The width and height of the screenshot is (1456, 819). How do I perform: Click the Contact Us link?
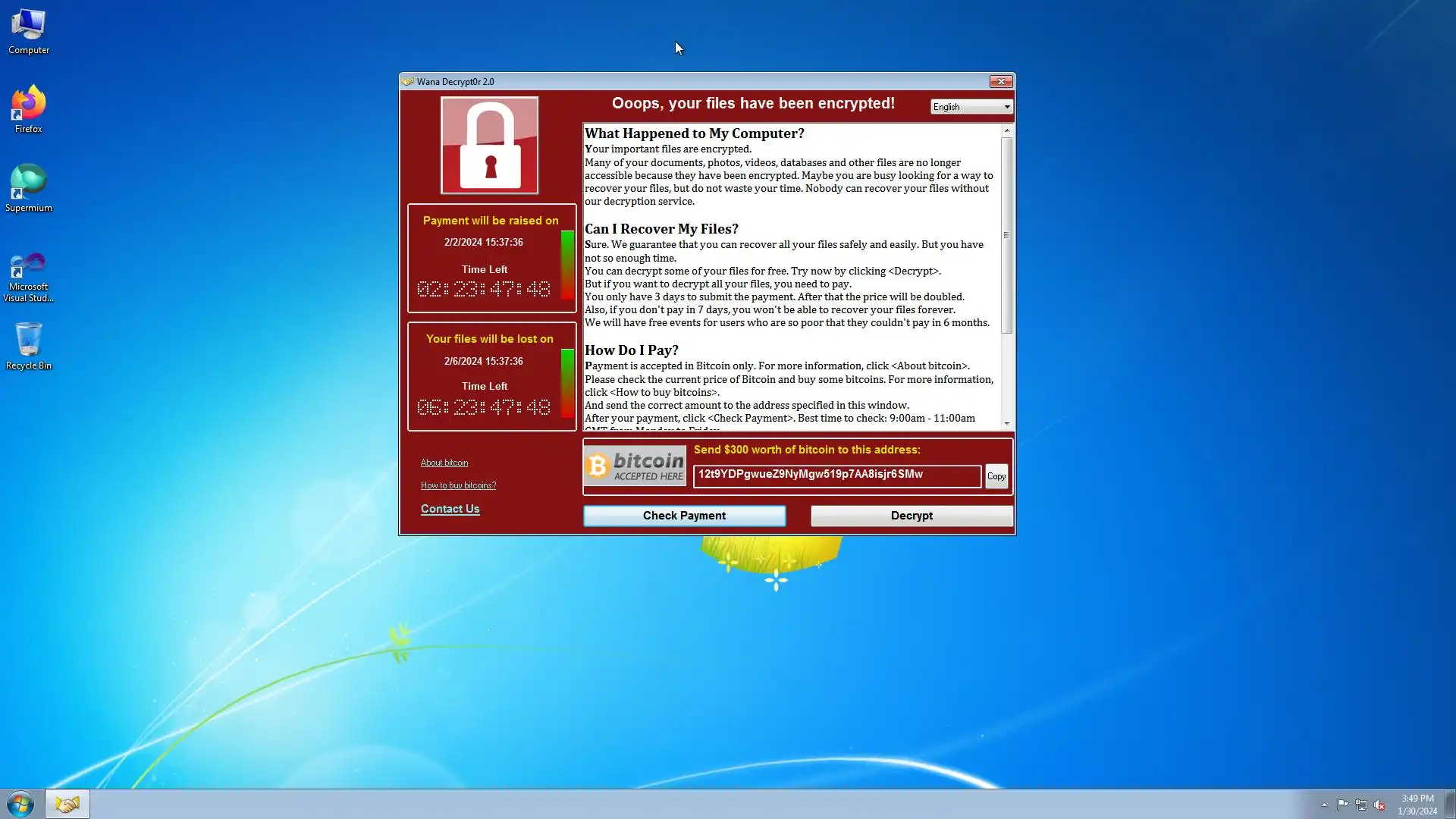450,509
